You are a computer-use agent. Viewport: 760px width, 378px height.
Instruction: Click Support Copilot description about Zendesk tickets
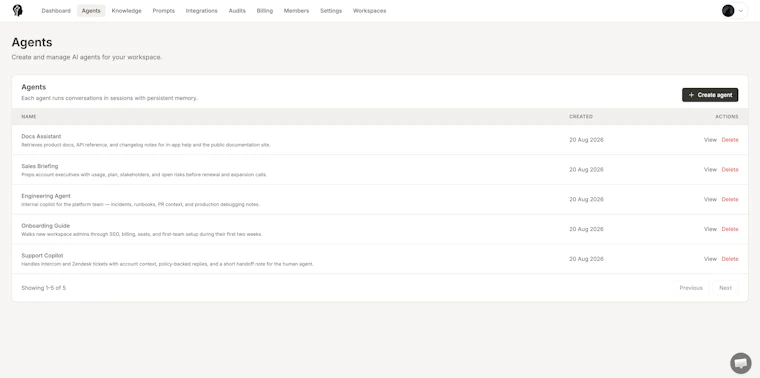pyautogui.click(x=167, y=264)
